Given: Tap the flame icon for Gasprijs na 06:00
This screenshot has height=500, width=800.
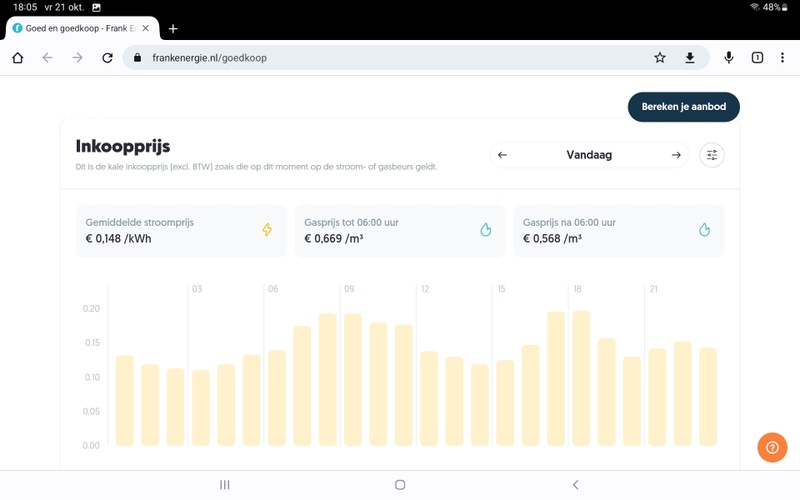Looking at the screenshot, I should click(705, 230).
